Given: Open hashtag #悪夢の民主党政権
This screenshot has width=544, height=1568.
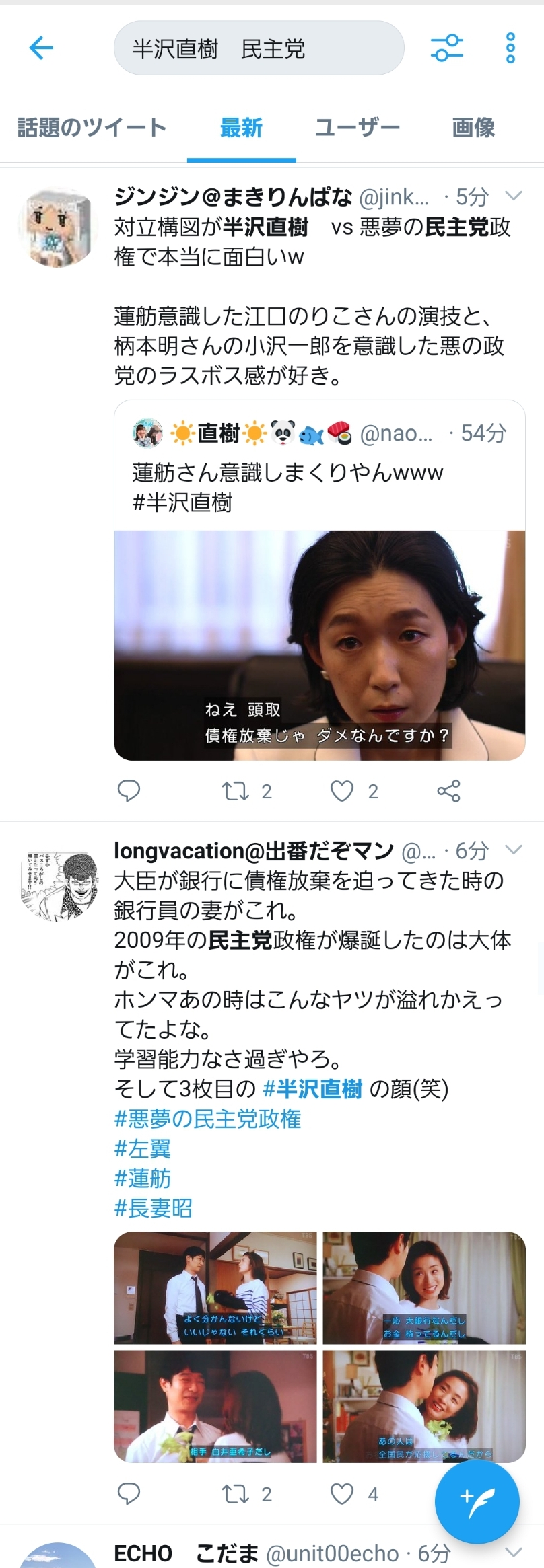Looking at the screenshot, I should [208, 1119].
